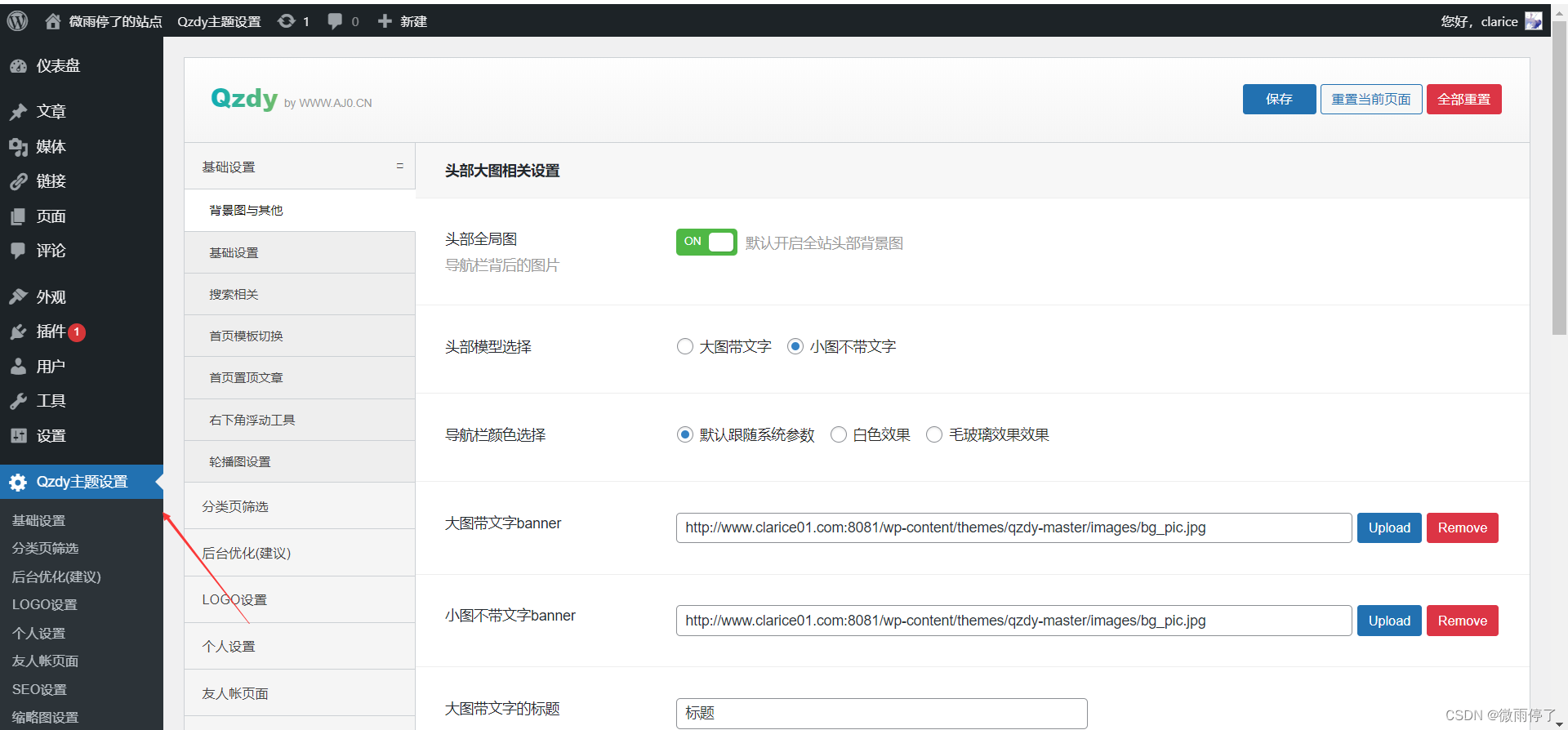Click the 小图不带文字banner URL field

(1013, 621)
